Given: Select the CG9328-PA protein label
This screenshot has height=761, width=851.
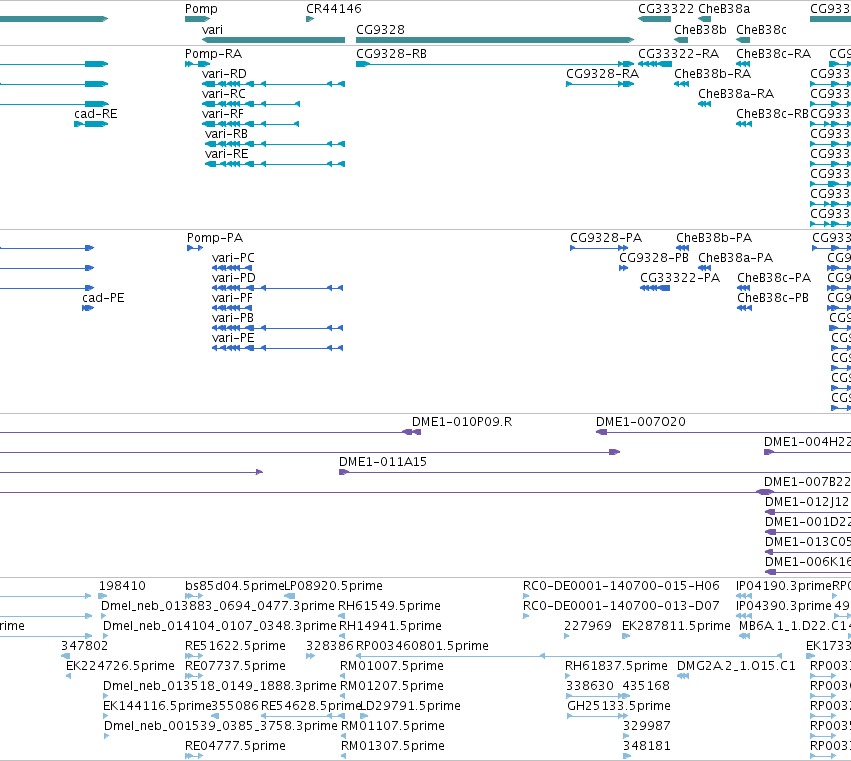Looking at the screenshot, I should tap(606, 238).
